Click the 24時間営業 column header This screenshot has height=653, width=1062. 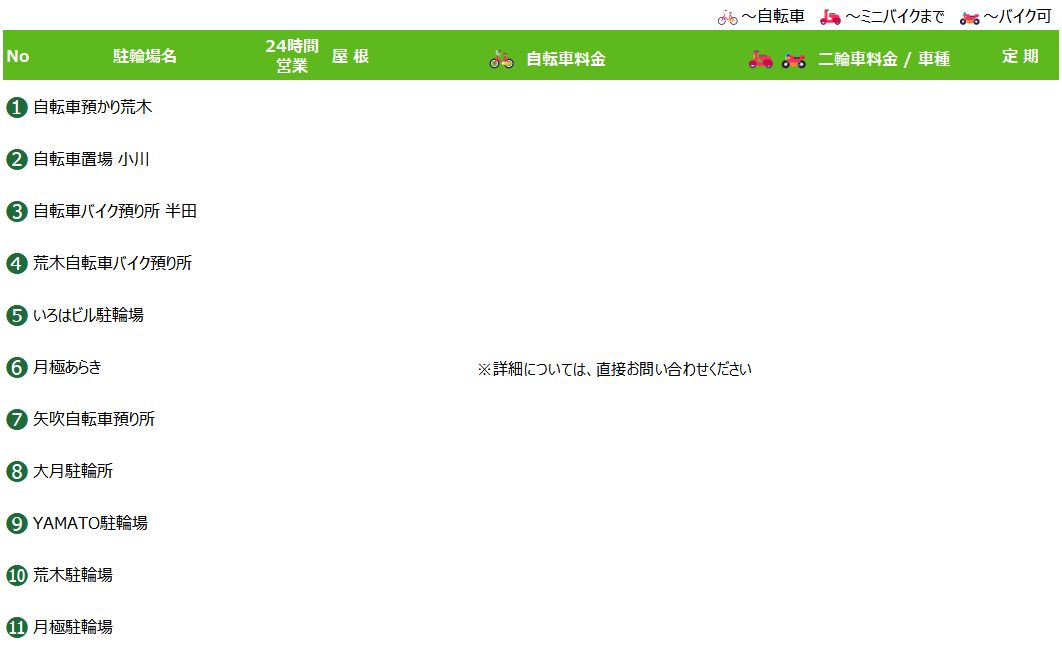[x=292, y=56]
